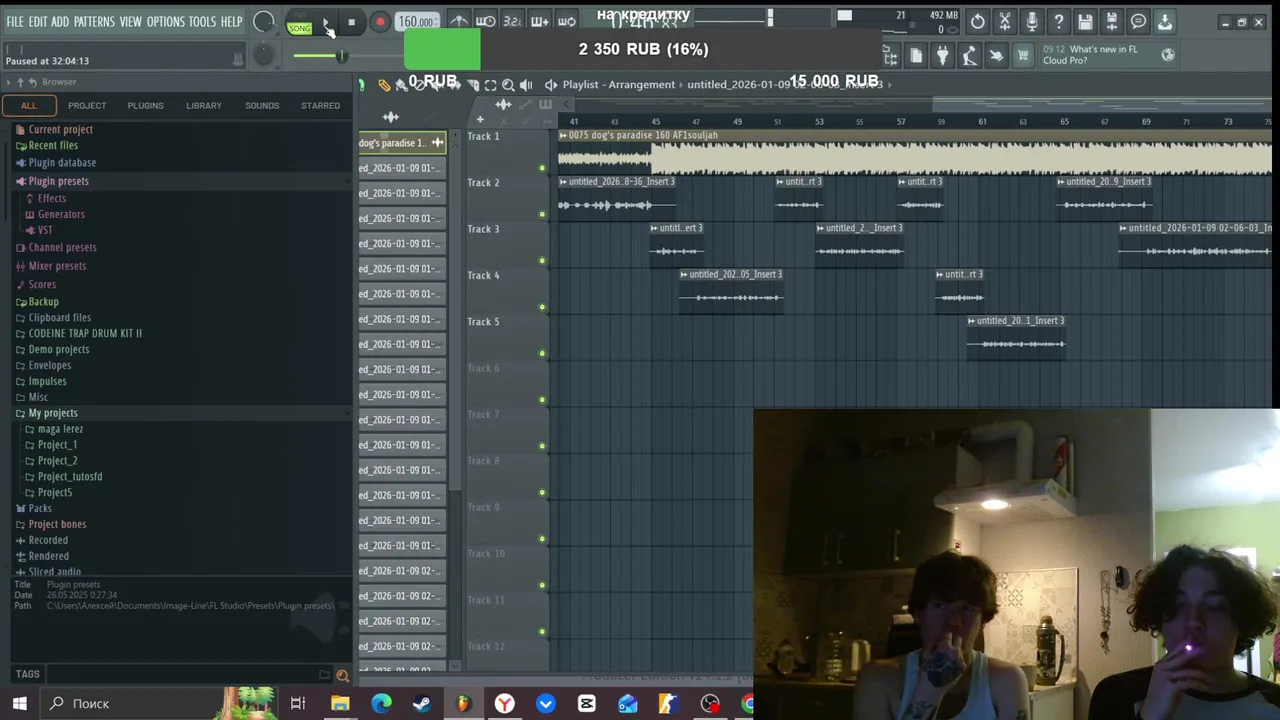1280x720 pixels.
Task: Stop playback with the stop button
Action: [x=351, y=22]
